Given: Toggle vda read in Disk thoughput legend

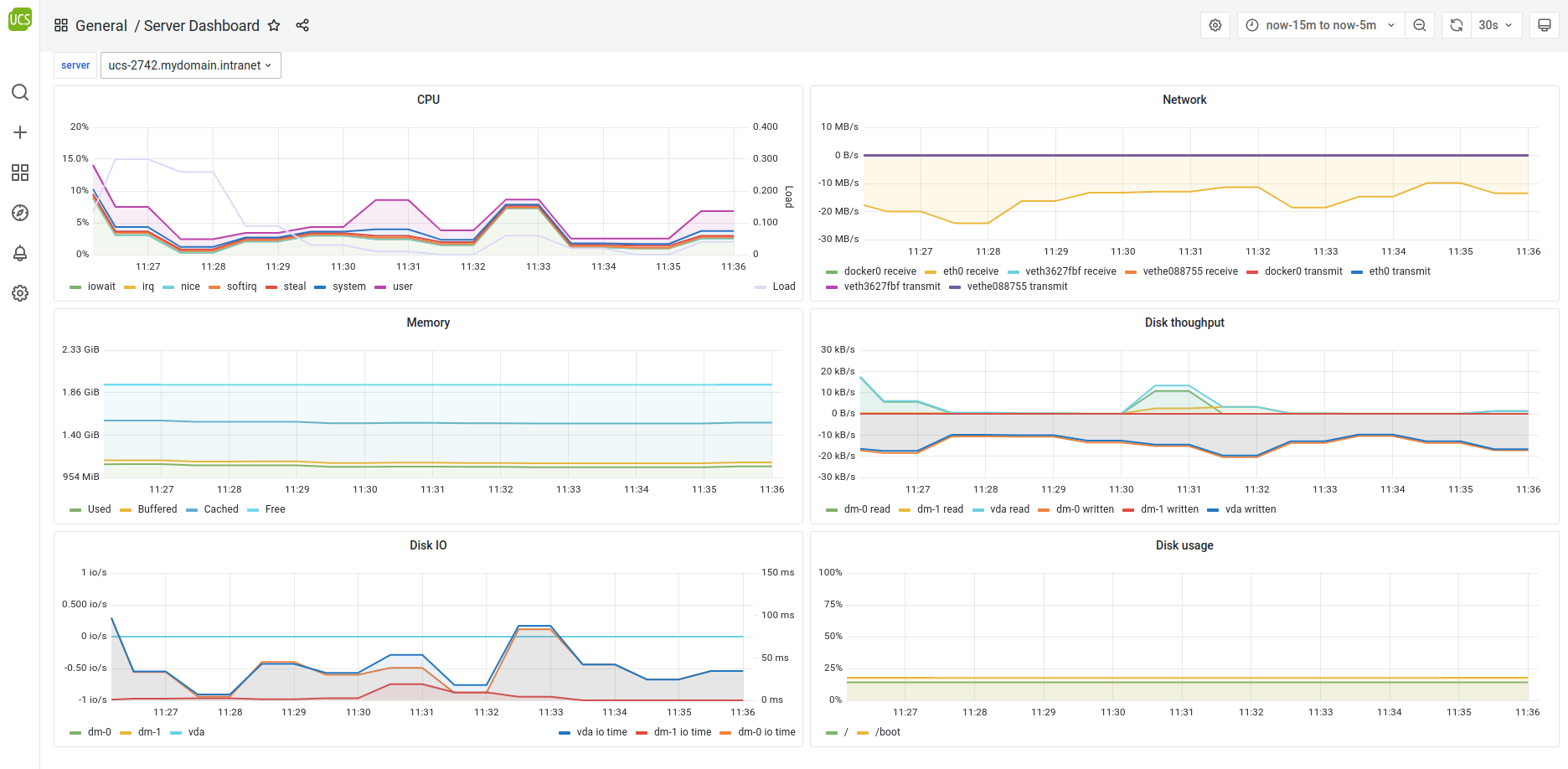Looking at the screenshot, I should [x=1009, y=509].
